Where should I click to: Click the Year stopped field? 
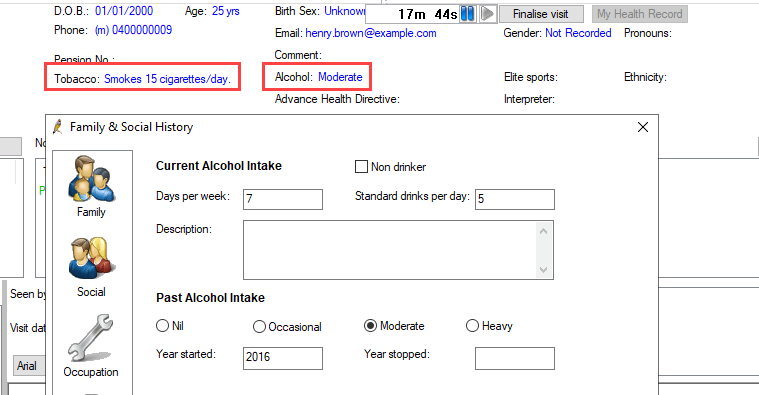515,358
